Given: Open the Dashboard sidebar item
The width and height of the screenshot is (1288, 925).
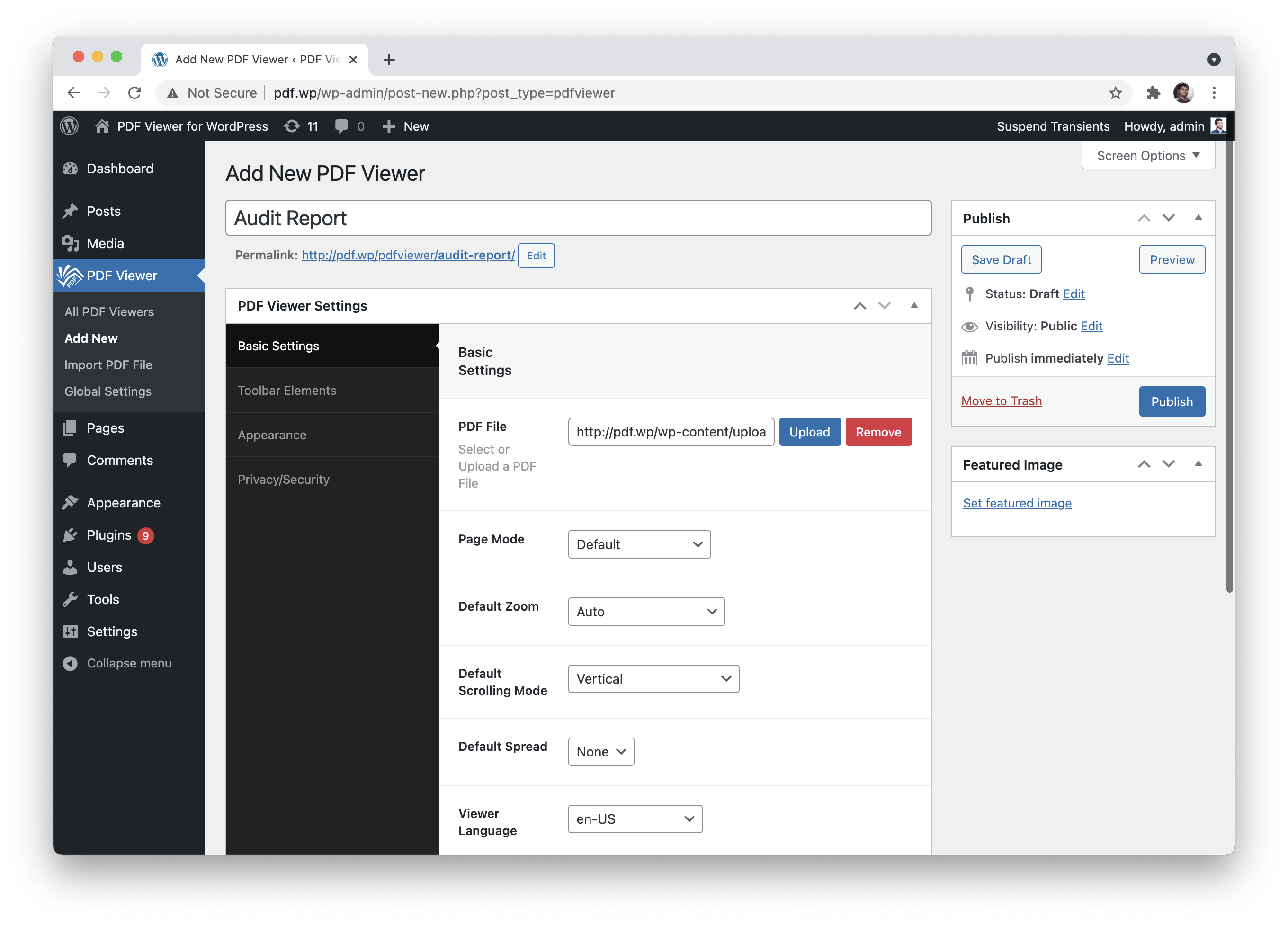Looking at the screenshot, I should (x=120, y=169).
